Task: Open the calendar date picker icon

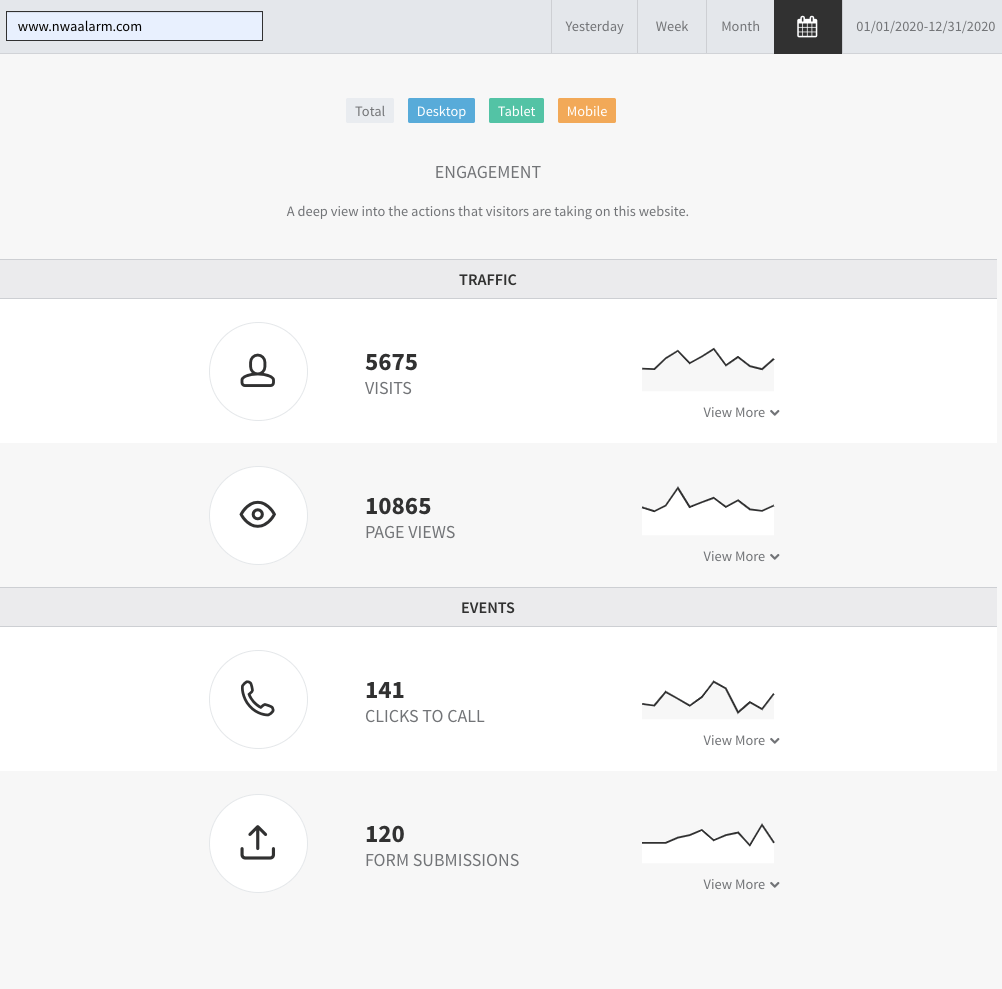Action: click(x=807, y=27)
